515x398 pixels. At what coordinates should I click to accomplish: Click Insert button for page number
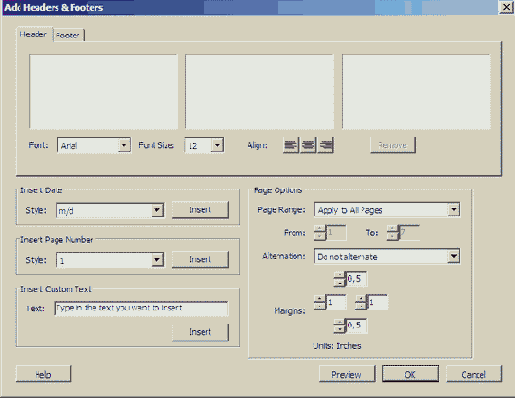click(200, 259)
